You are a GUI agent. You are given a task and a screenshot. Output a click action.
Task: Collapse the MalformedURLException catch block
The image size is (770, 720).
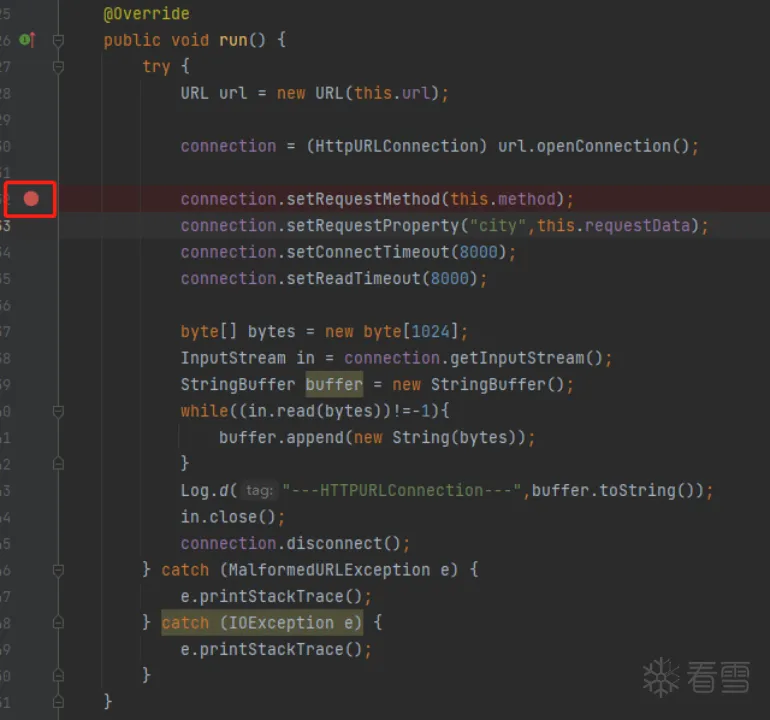(x=58, y=570)
